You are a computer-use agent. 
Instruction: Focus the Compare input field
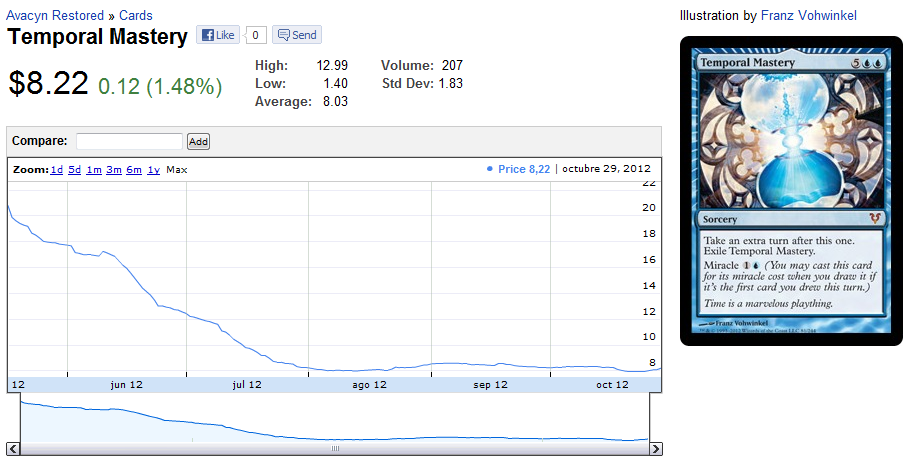[130, 141]
